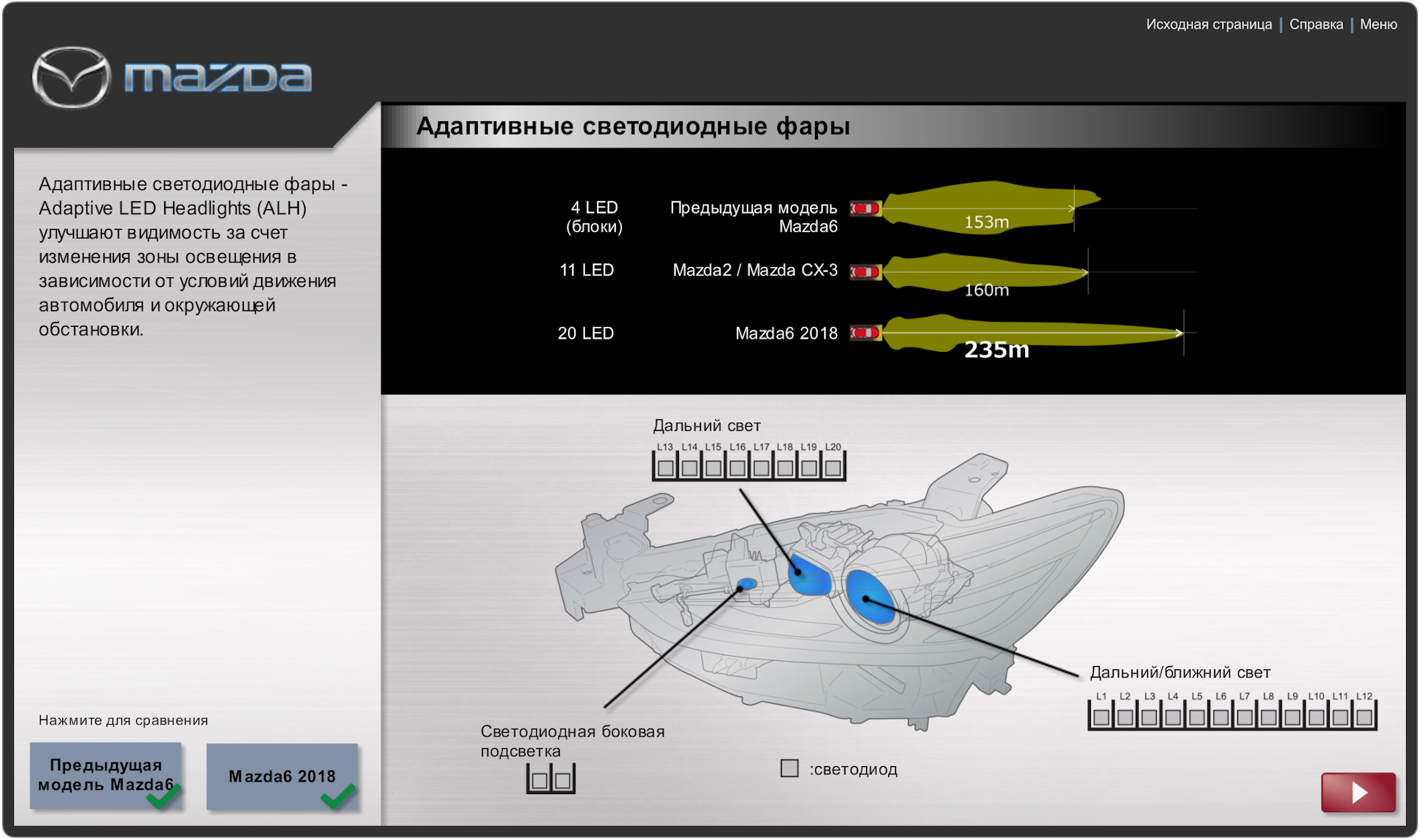Click LED square L11 in low beam row

pos(1340,717)
